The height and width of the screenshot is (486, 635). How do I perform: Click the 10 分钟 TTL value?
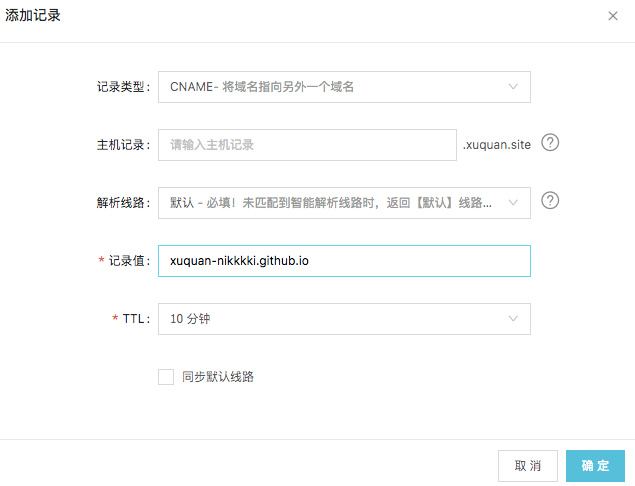click(x=191, y=319)
